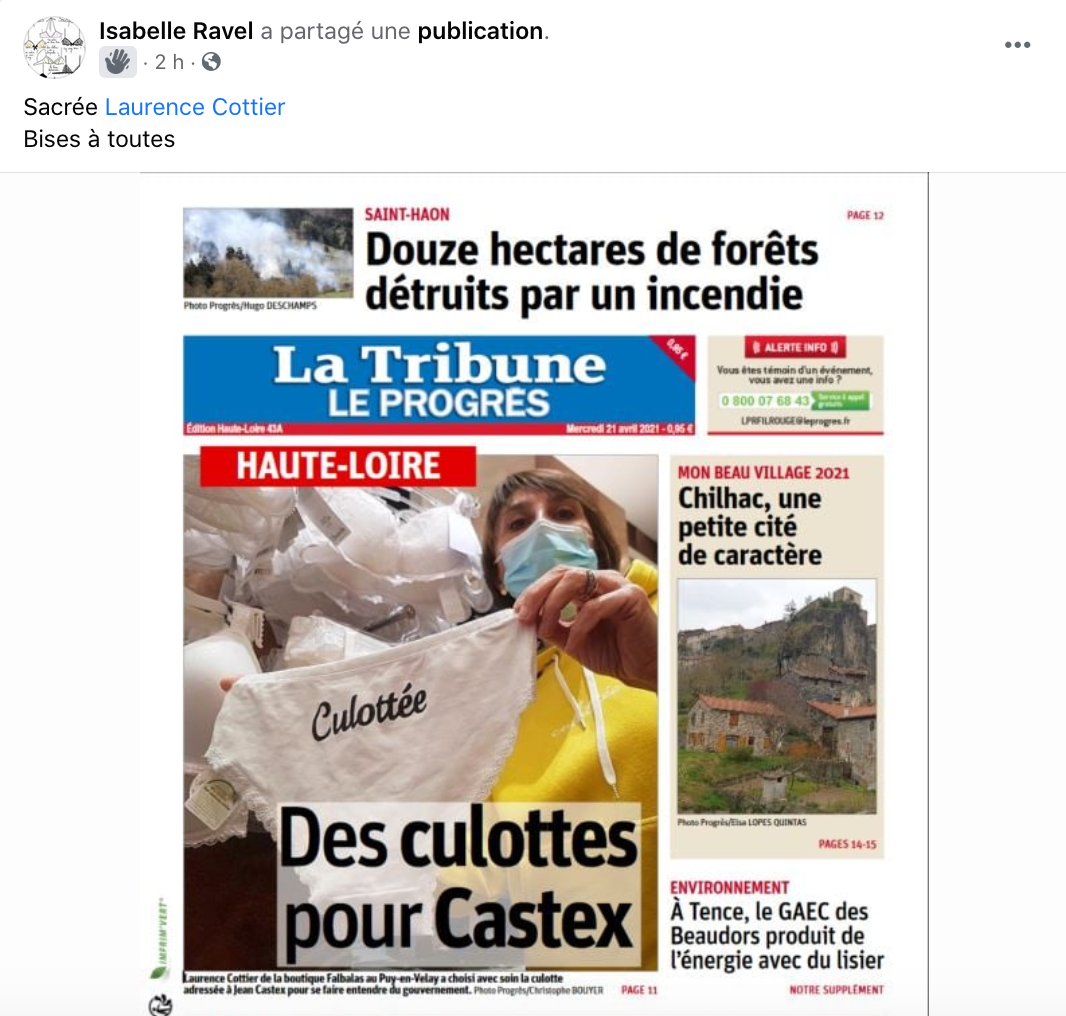Click the Chilhac village photo
The width and height of the screenshot is (1066, 1016).
[777, 696]
